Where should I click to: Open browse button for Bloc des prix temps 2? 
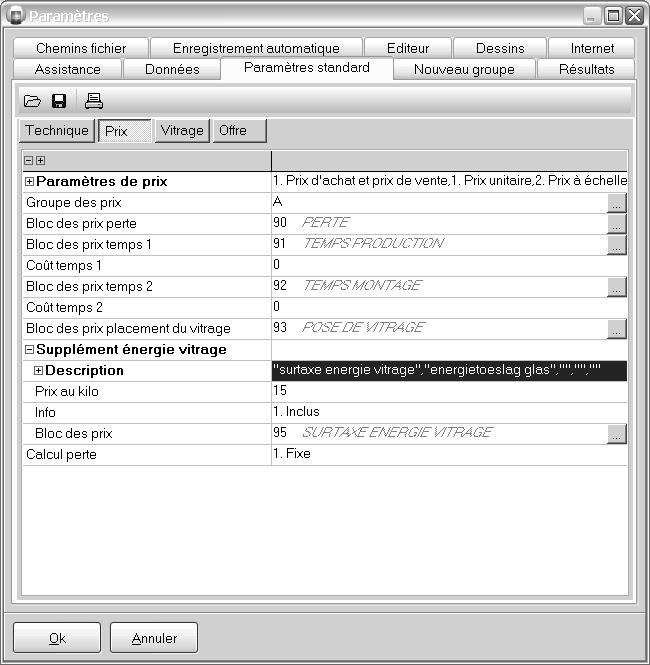click(617, 287)
